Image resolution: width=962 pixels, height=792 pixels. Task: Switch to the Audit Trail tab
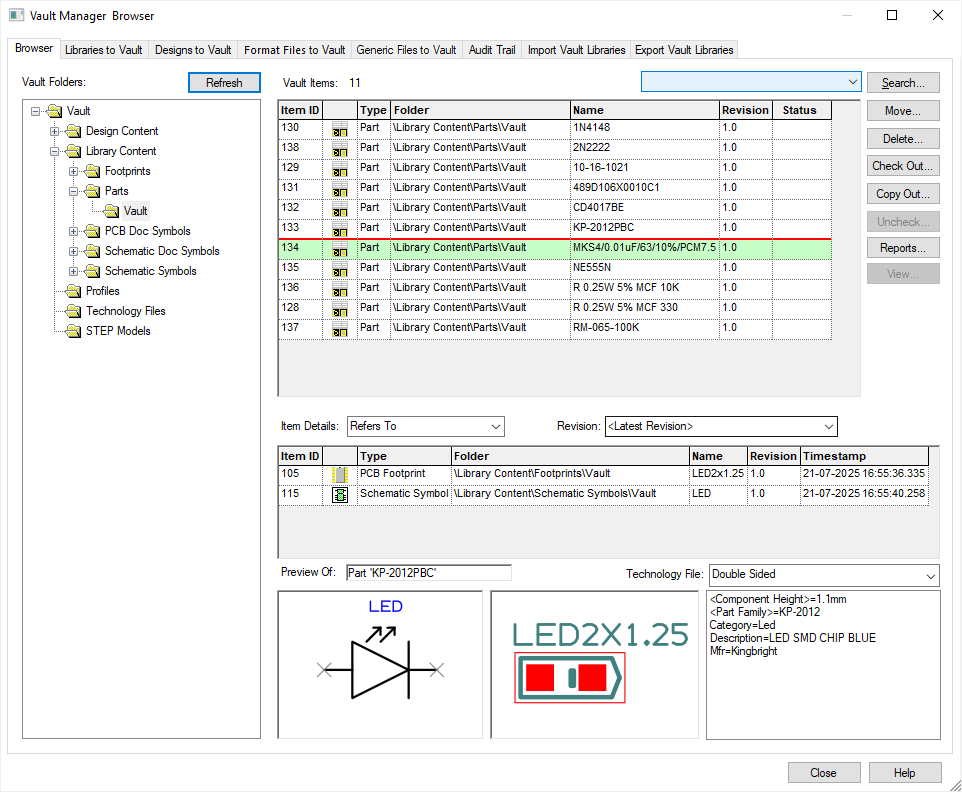pos(491,50)
